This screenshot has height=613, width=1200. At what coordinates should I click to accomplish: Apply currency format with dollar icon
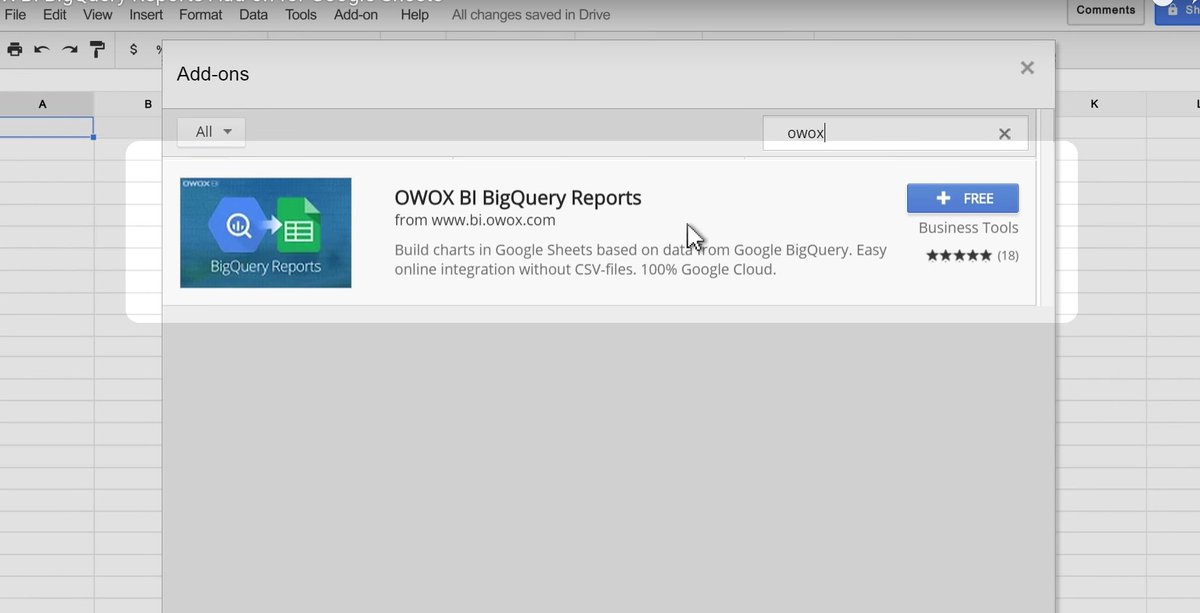click(x=134, y=49)
